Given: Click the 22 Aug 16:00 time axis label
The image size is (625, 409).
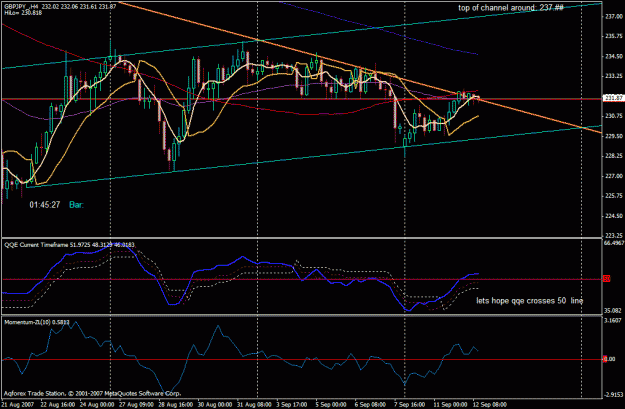Looking at the screenshot, I should [57, 404].
